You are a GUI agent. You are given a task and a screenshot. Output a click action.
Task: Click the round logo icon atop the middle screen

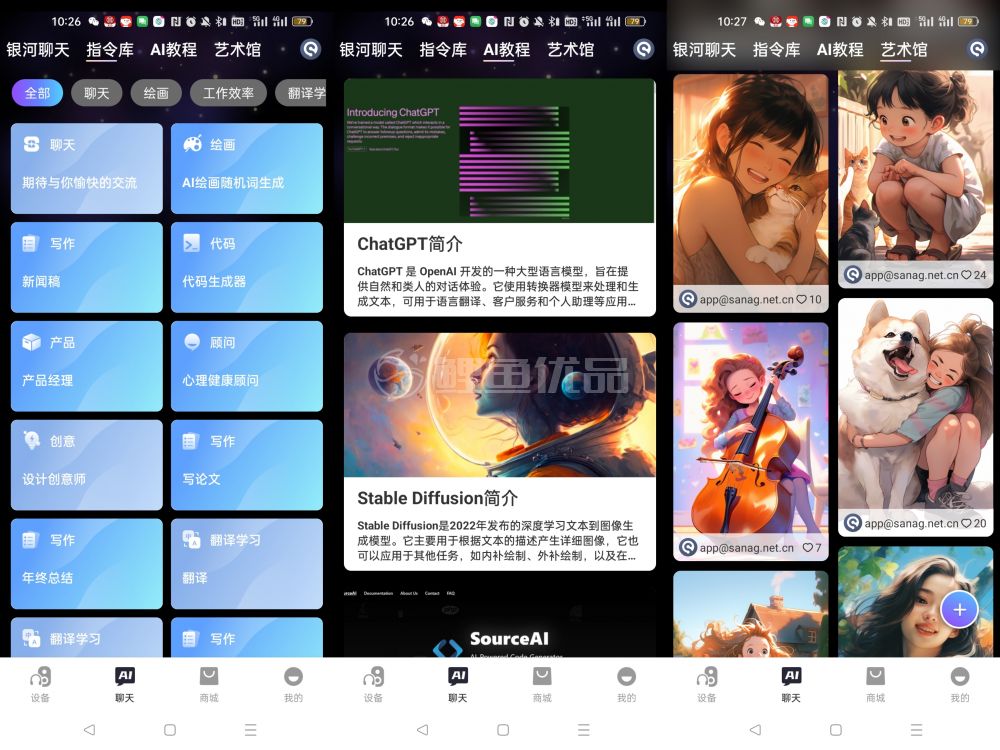click(643, 49)
